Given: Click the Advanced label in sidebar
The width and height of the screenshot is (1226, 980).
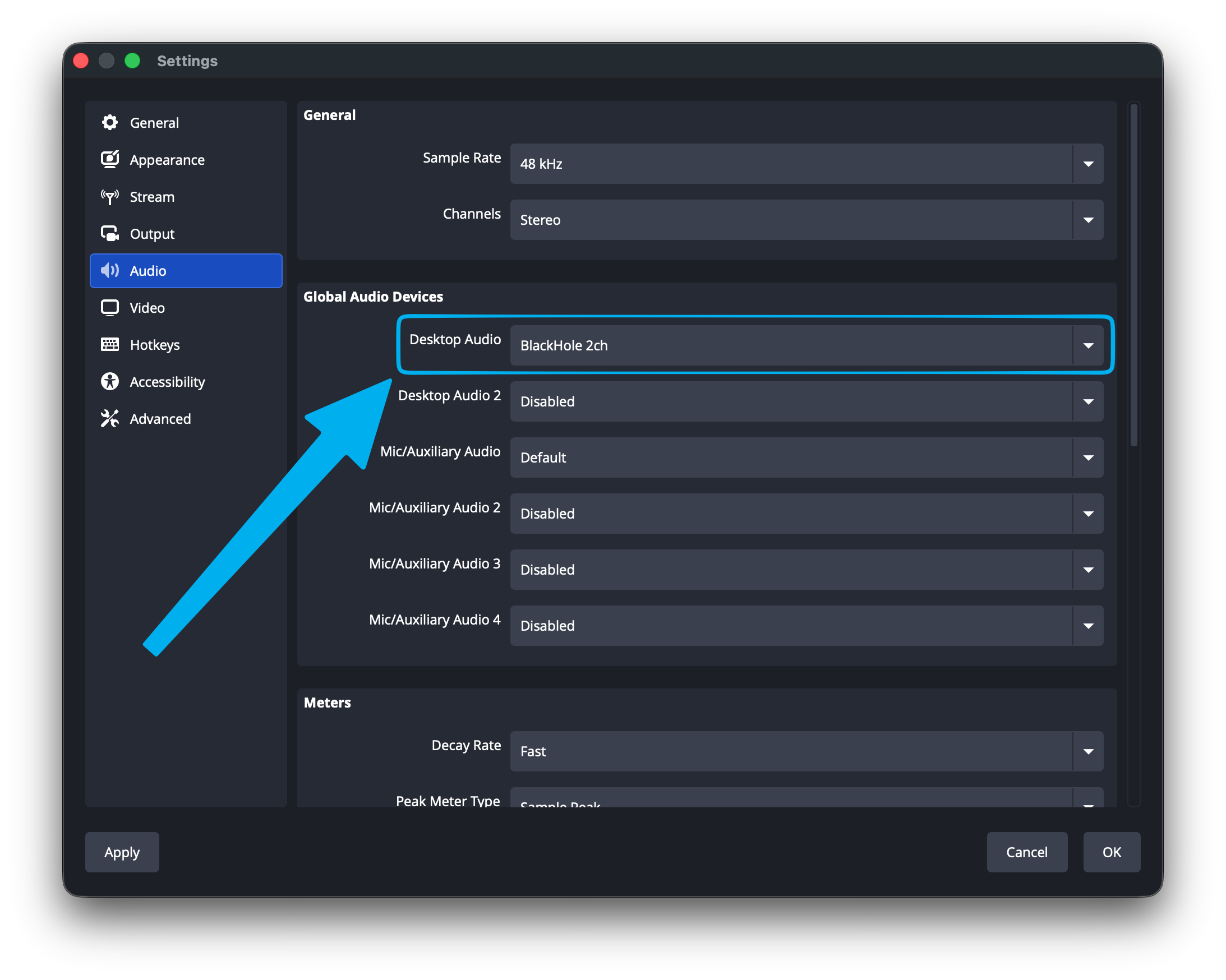Looking at the screenshot, I should [160, 418].
